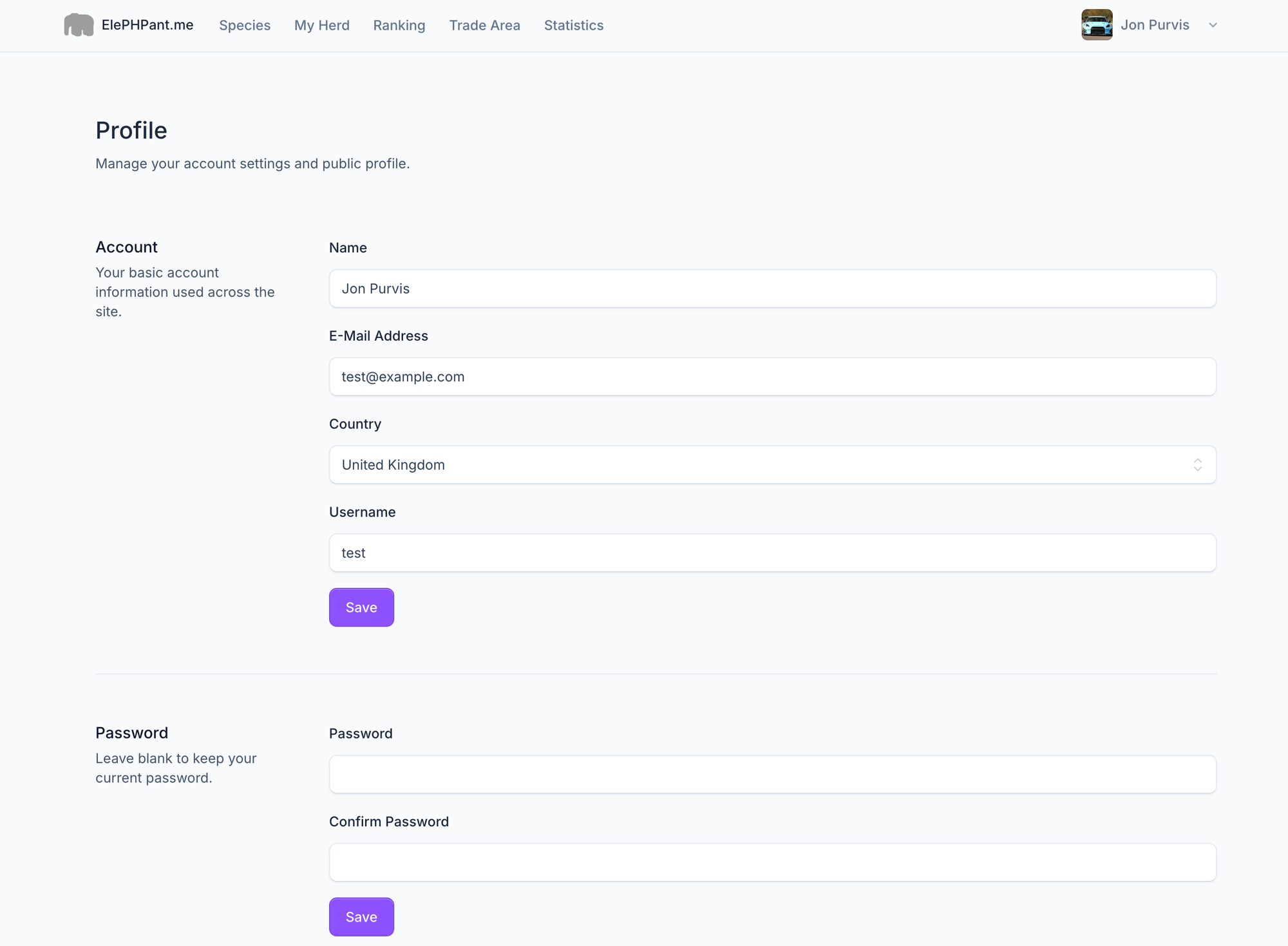Screen dimensions: 1288x946
Task: Click the Jon Purvis account name
Action: click(x=1155, y=25)
